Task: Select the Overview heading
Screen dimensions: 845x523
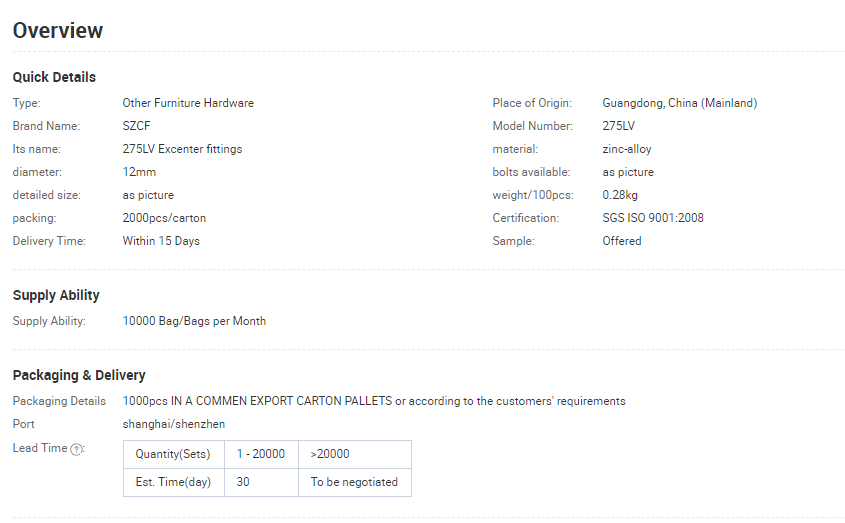Action: pyautogui.click(x=58, y=31)
